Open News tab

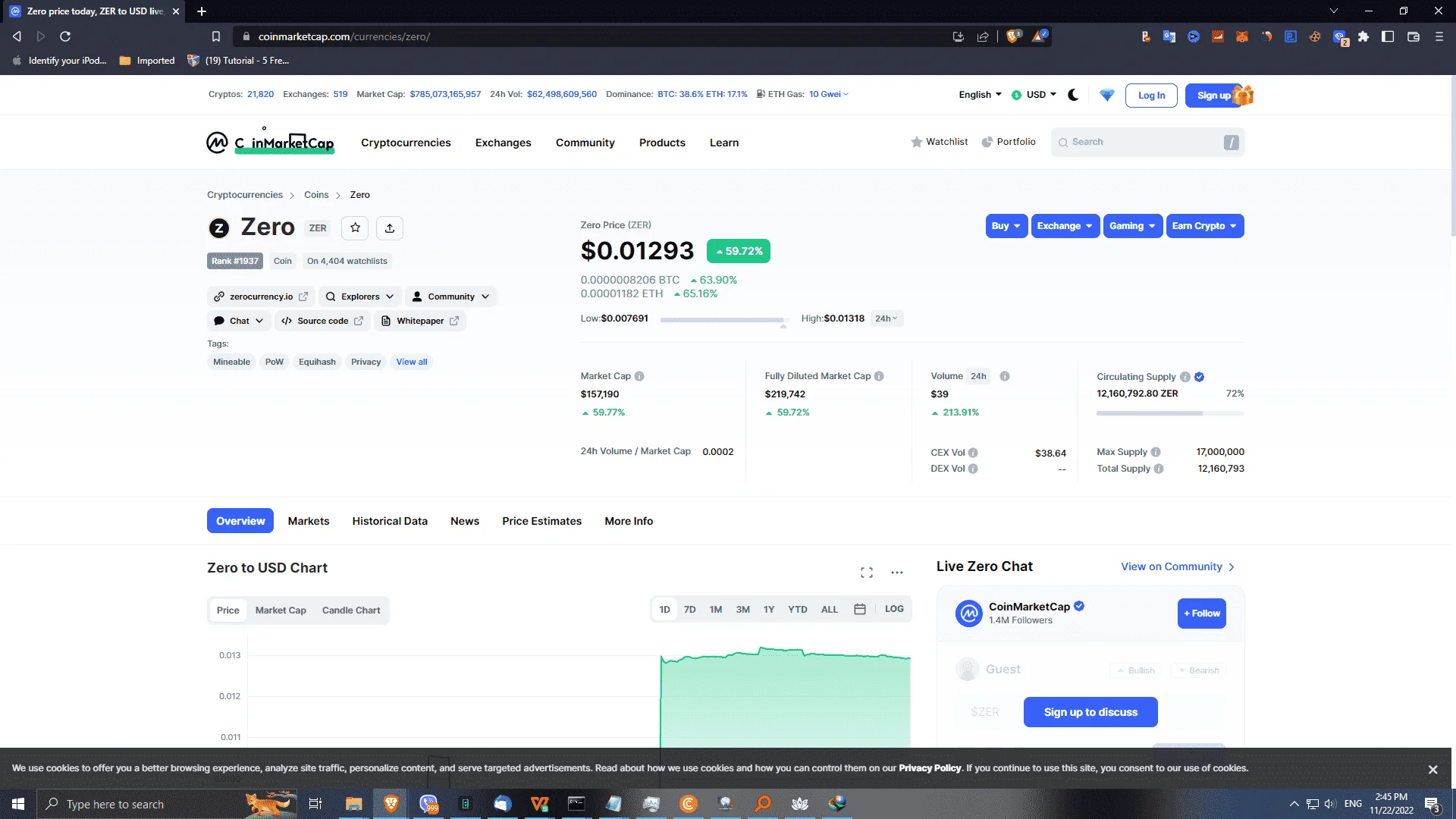point(465,521)
